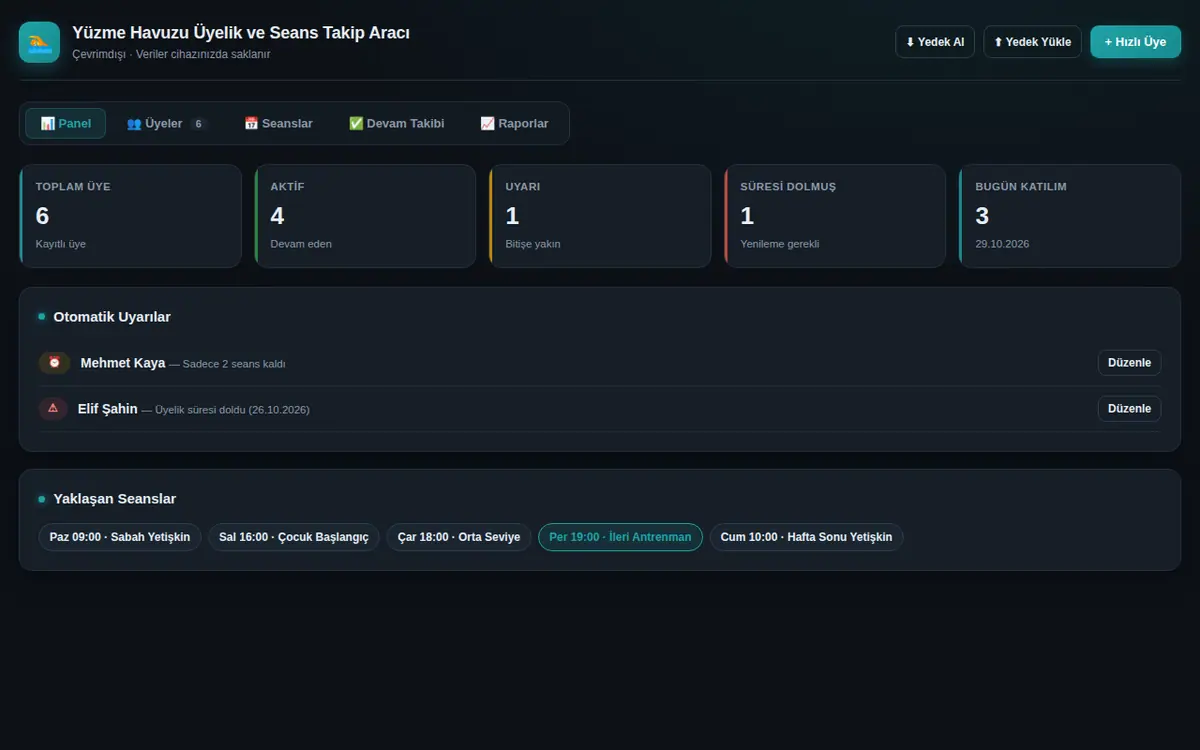Select the Sal 16:00 Çocuk Başlangıç session

pos(294,537)
